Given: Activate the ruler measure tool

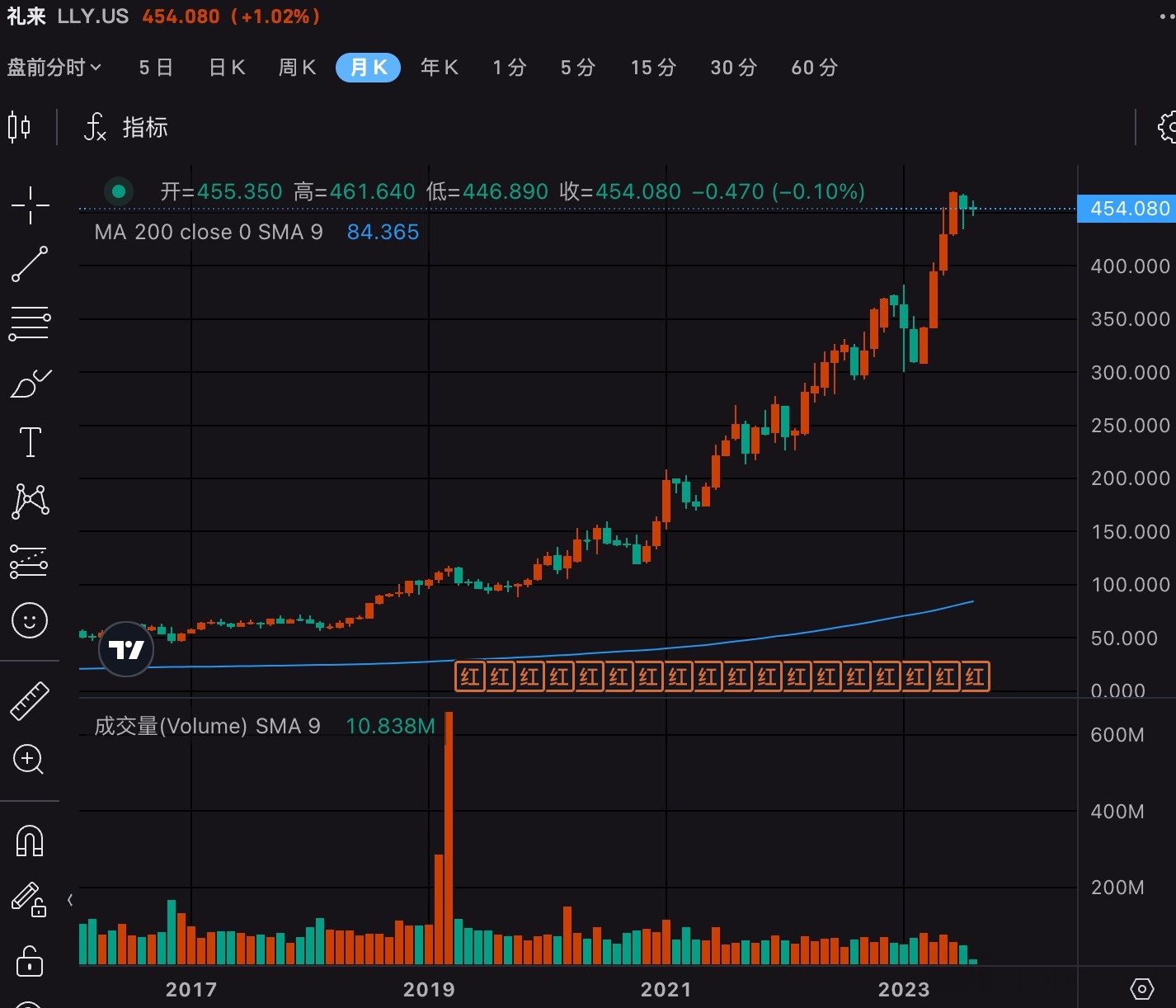Looking at the screenshot, I should click(30, 700).
